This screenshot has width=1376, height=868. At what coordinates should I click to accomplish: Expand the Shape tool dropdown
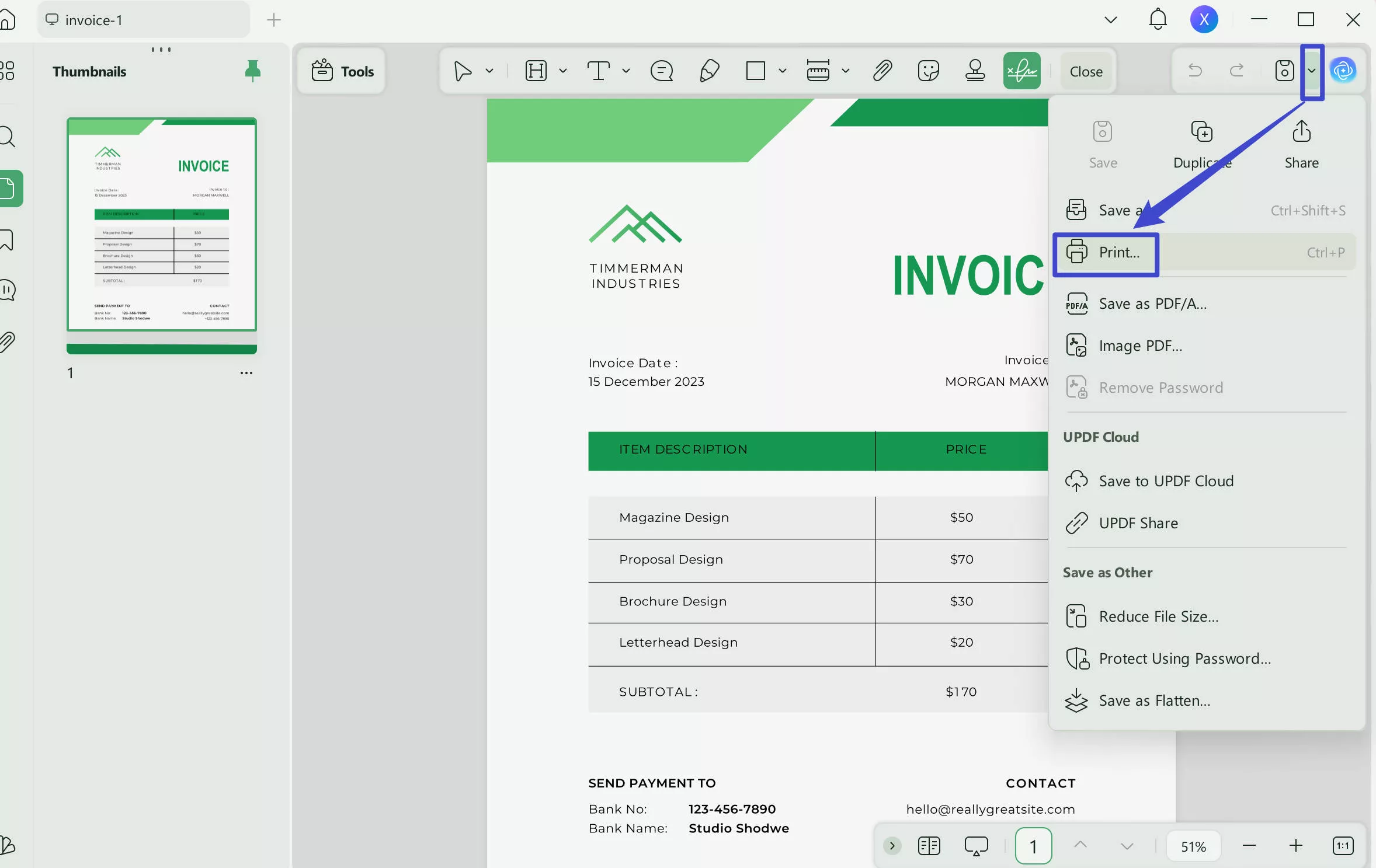[x=781, y=71]
